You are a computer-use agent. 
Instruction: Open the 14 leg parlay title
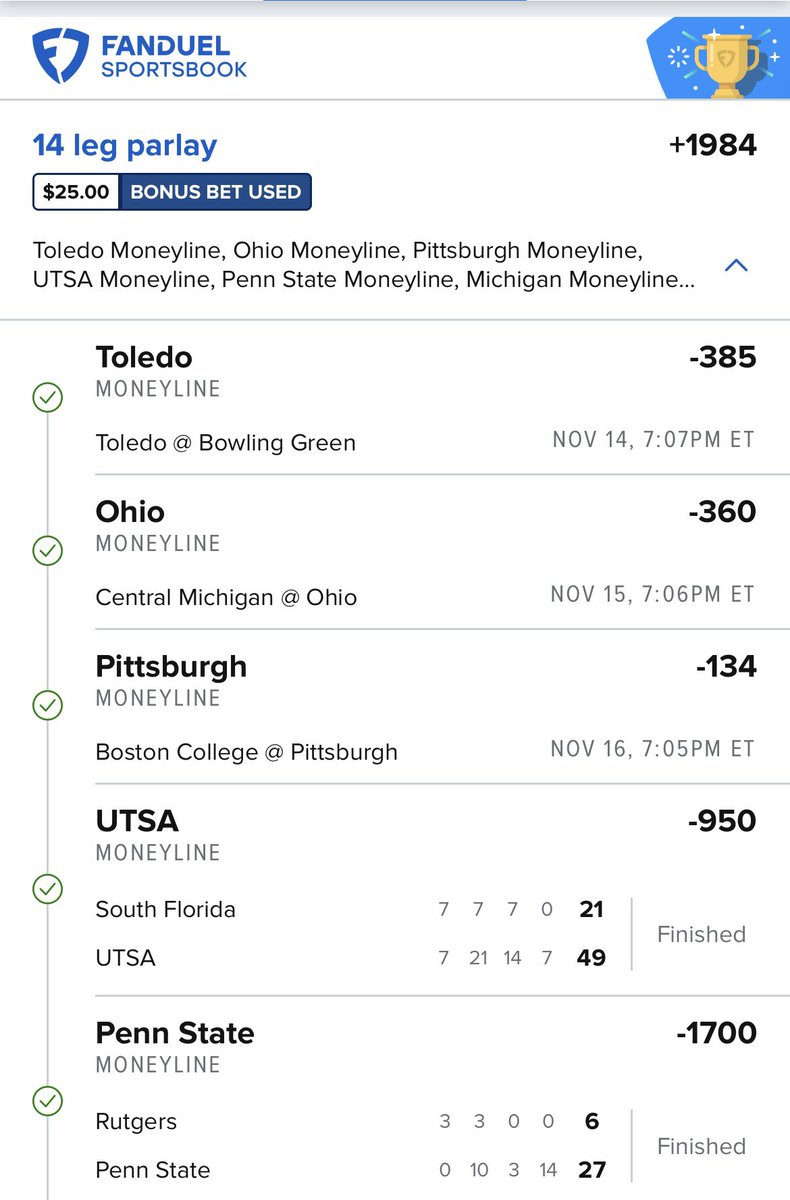(x=125, y=146)
